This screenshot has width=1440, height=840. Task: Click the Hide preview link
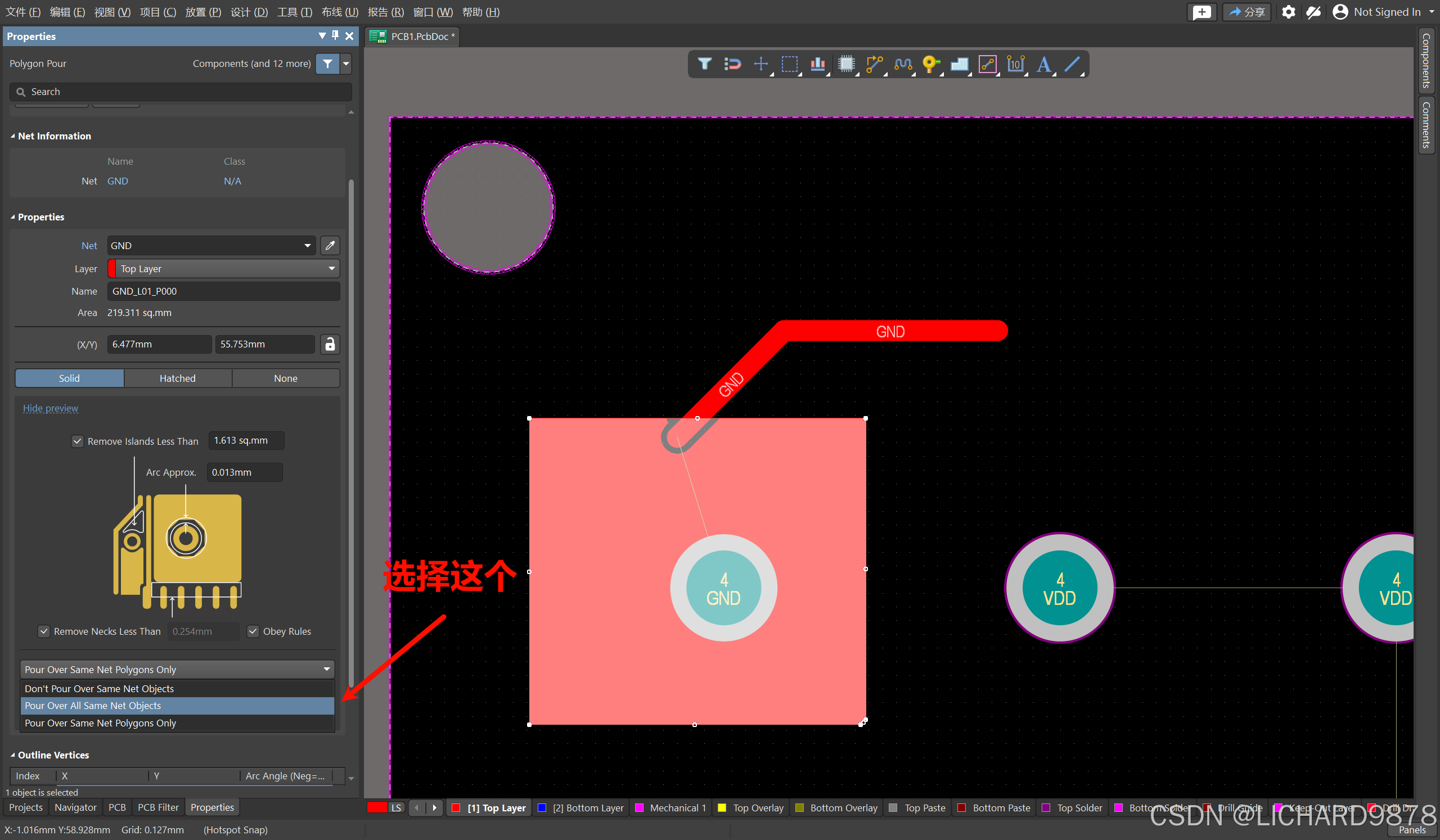(x=50, y=408)
